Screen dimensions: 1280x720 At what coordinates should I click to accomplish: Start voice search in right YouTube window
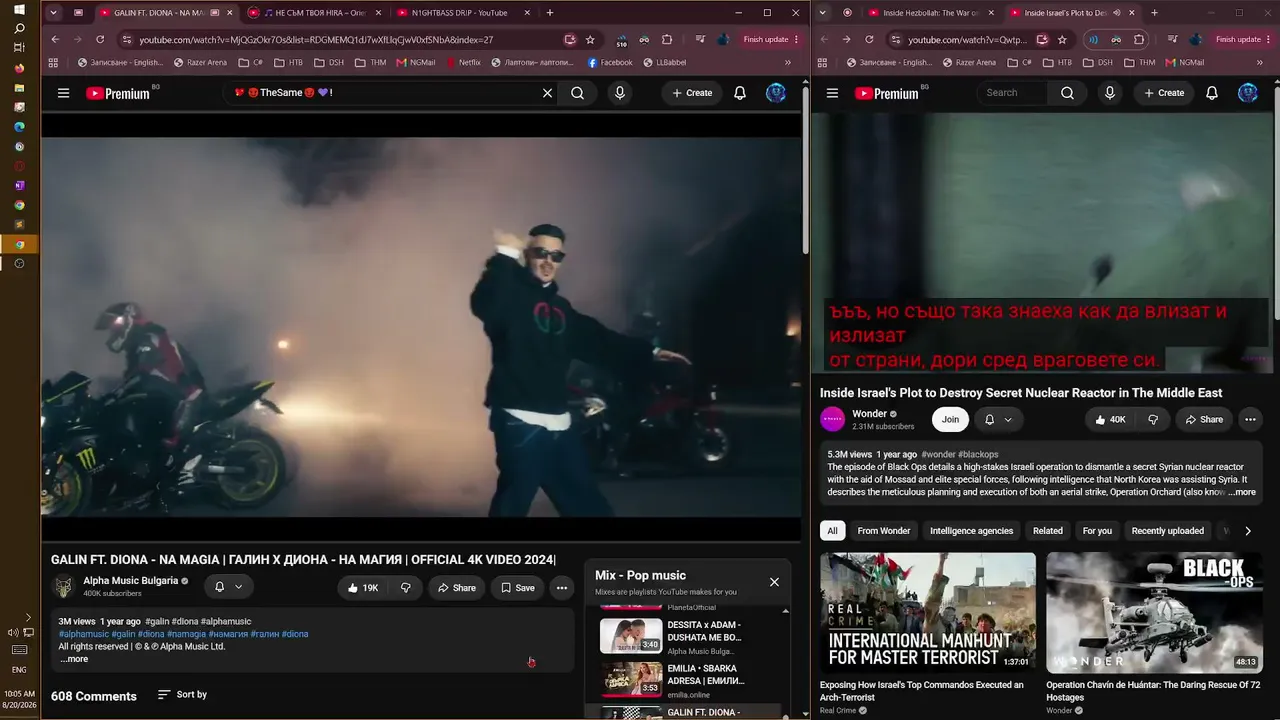[1109, 93]
